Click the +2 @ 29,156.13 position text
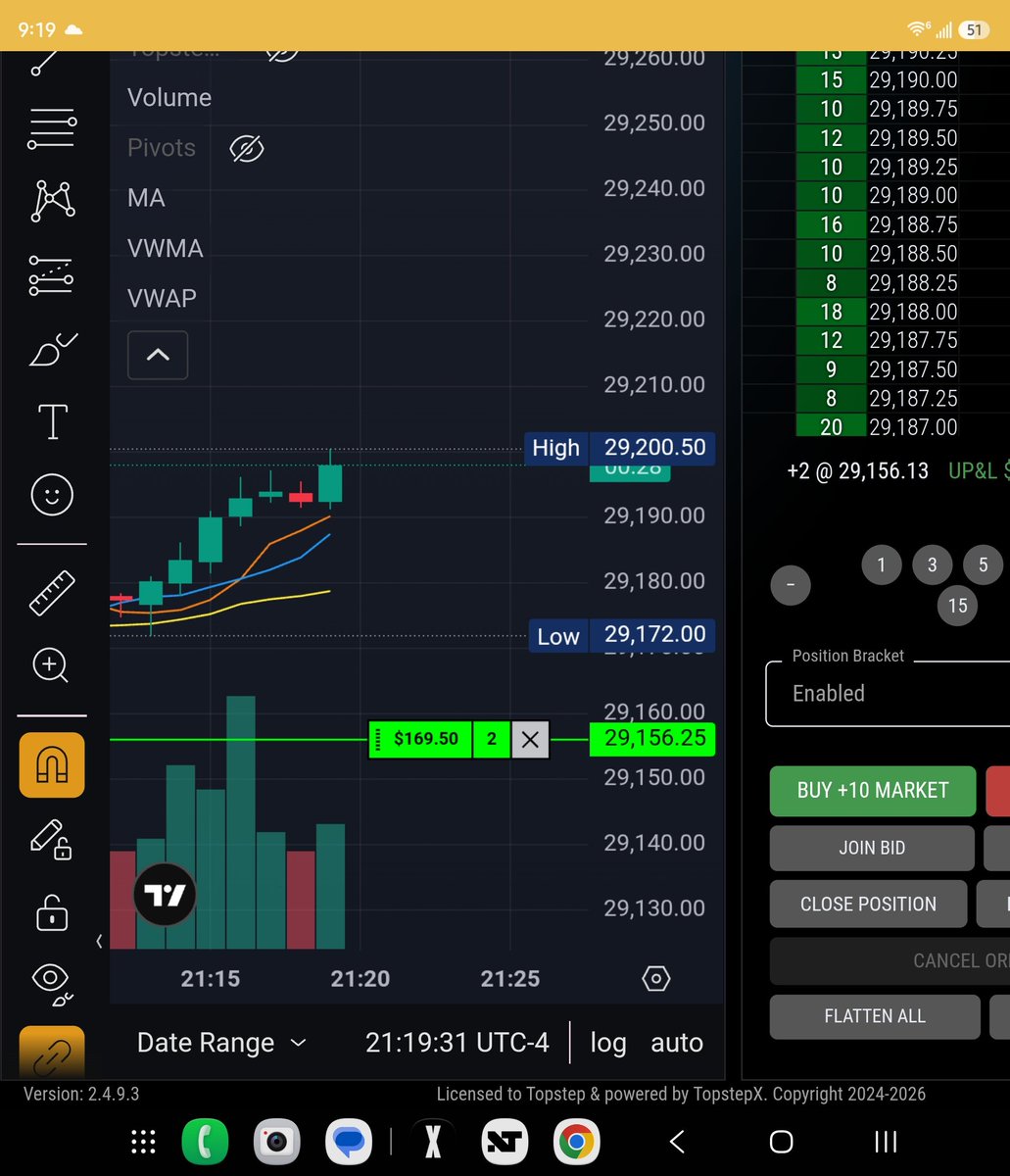Viewport: 1010px width, 1176px height. [857, 471]
